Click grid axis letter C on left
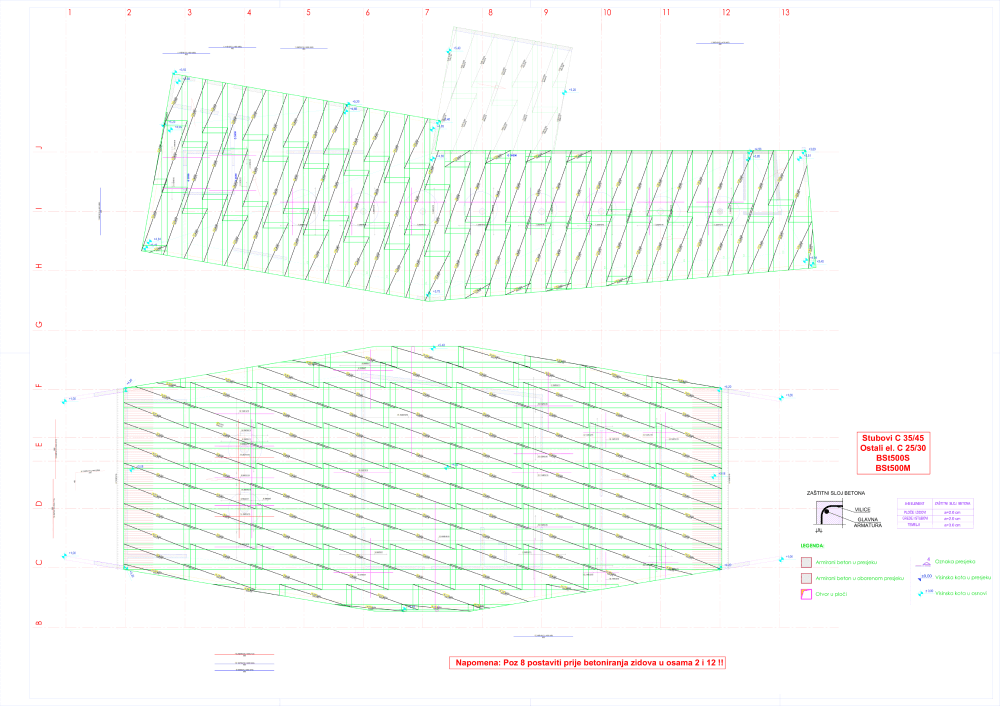 [x=39, y=563]
